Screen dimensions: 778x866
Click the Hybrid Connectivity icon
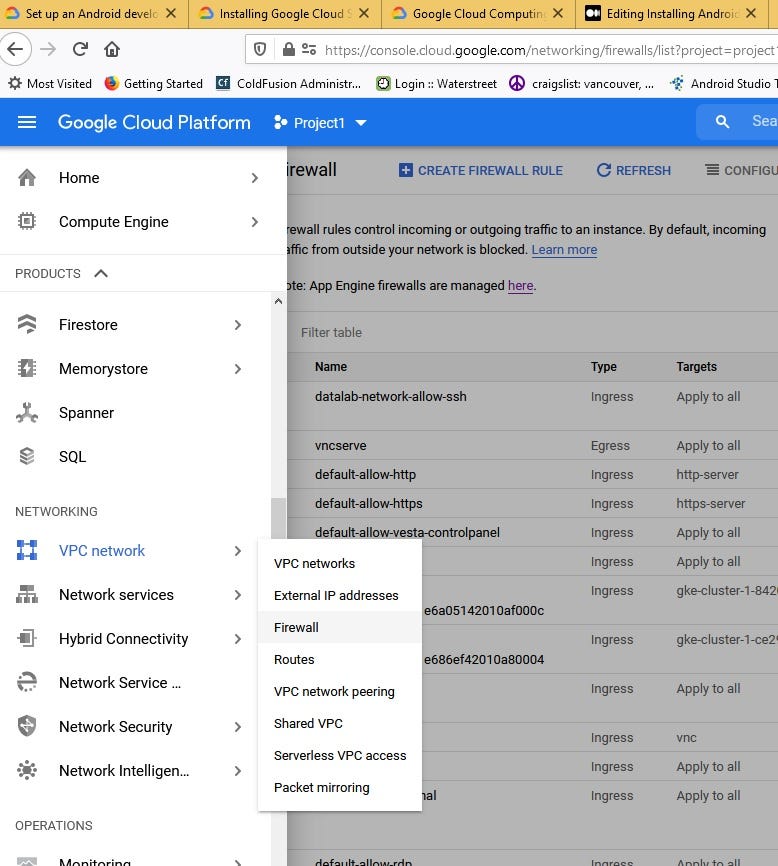point(27,638)
